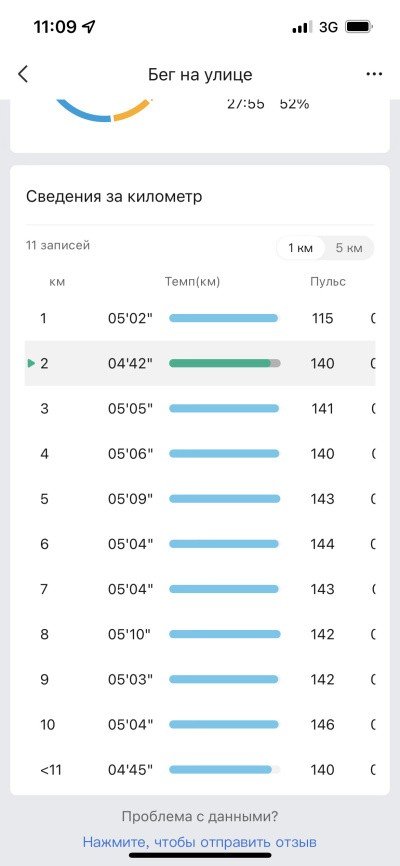
Task: Tap the Пульс column header
Action: [328, 282]
